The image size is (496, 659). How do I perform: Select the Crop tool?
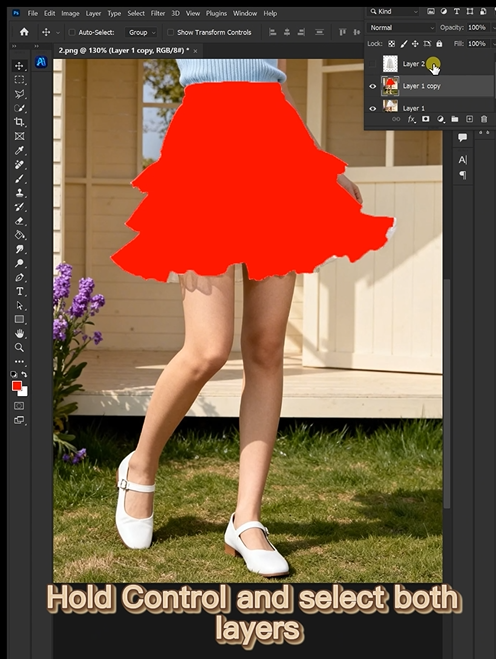[x=19, y=122]
